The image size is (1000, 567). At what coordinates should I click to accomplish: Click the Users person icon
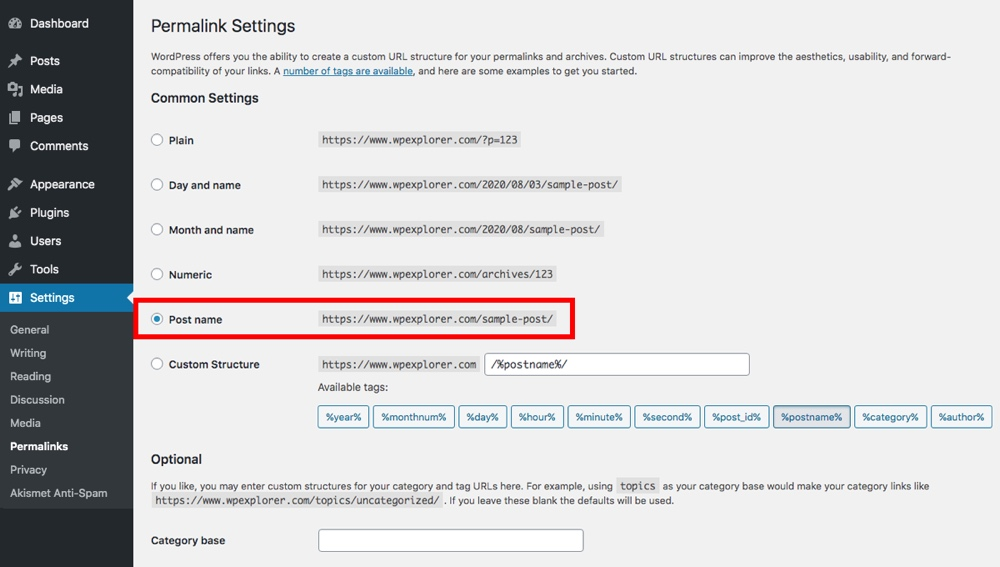click(x=15, y=241)
